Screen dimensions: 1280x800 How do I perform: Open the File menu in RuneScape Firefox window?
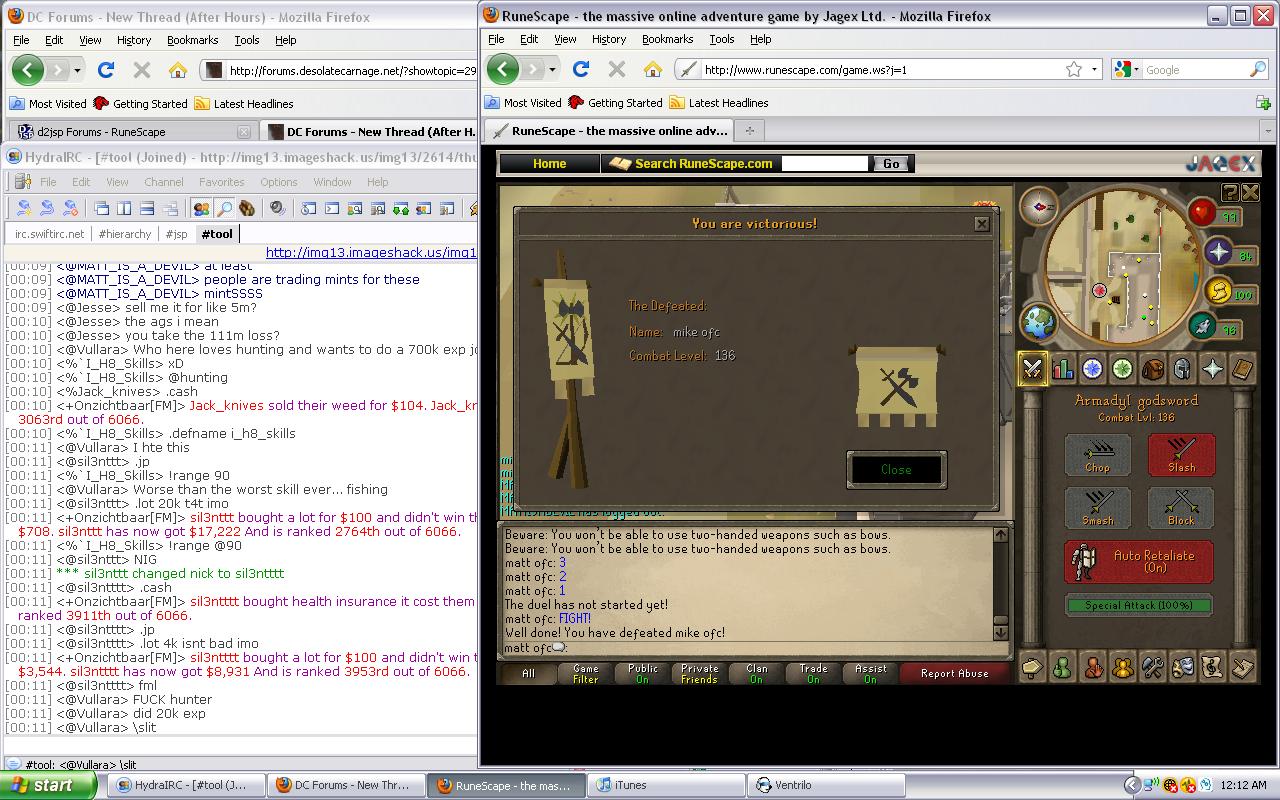tap(497, 39)
